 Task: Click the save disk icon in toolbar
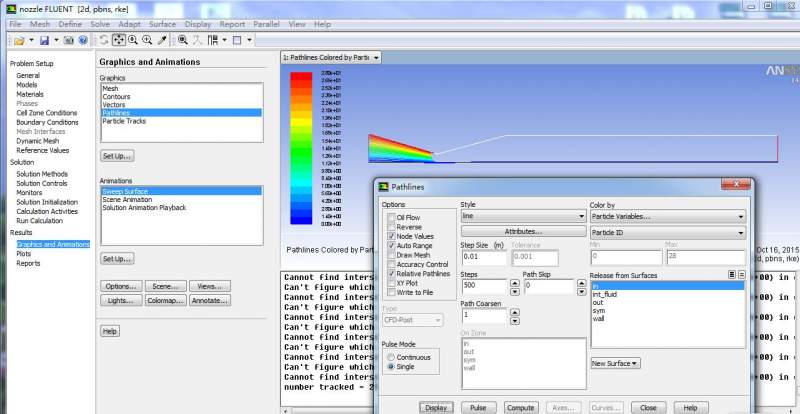(44, 40)
